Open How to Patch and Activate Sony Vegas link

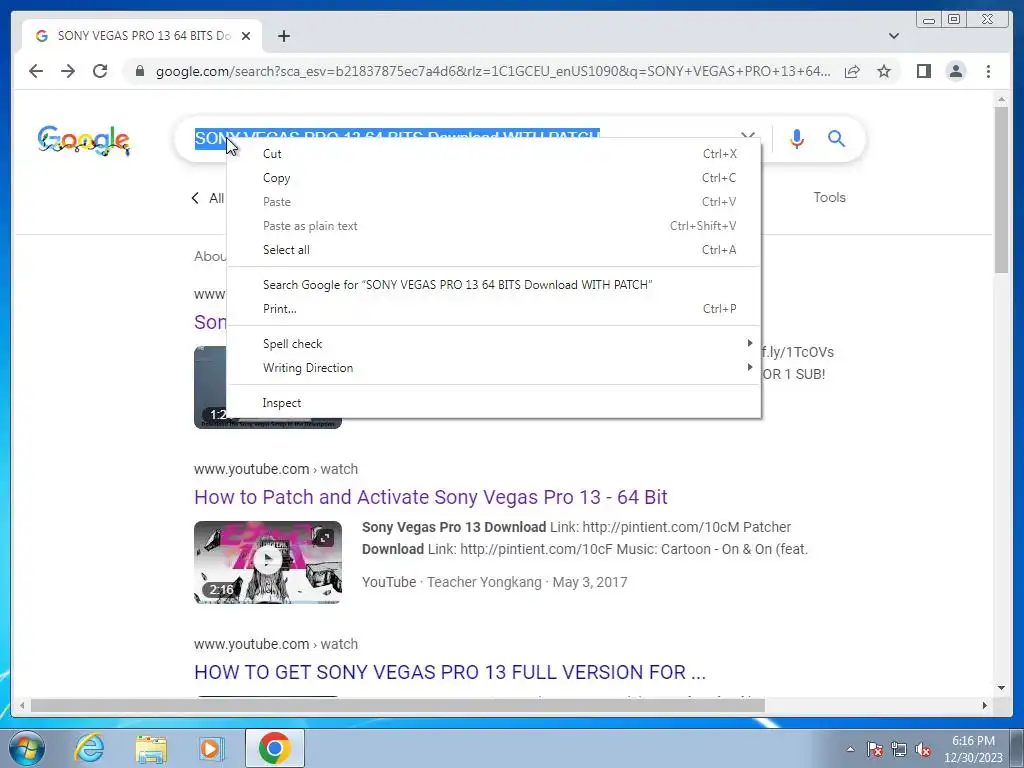[430, 497]
